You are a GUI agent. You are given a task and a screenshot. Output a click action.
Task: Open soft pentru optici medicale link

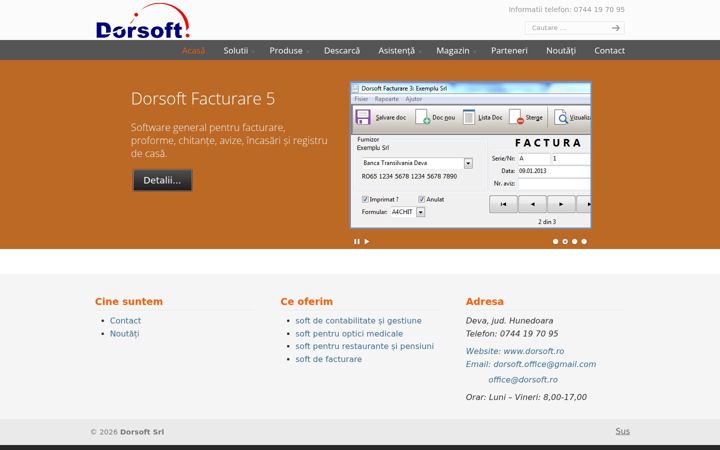tap(349, 333)
